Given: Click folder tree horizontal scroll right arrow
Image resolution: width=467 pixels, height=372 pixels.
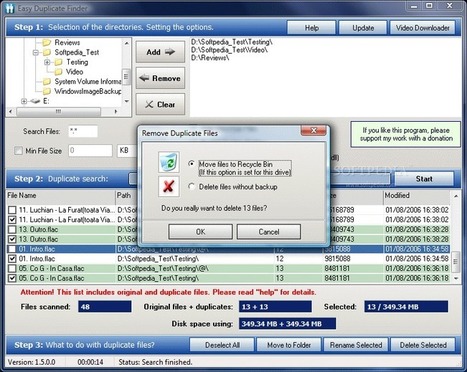Looking at the screenshot, I should tap(116, 112).
